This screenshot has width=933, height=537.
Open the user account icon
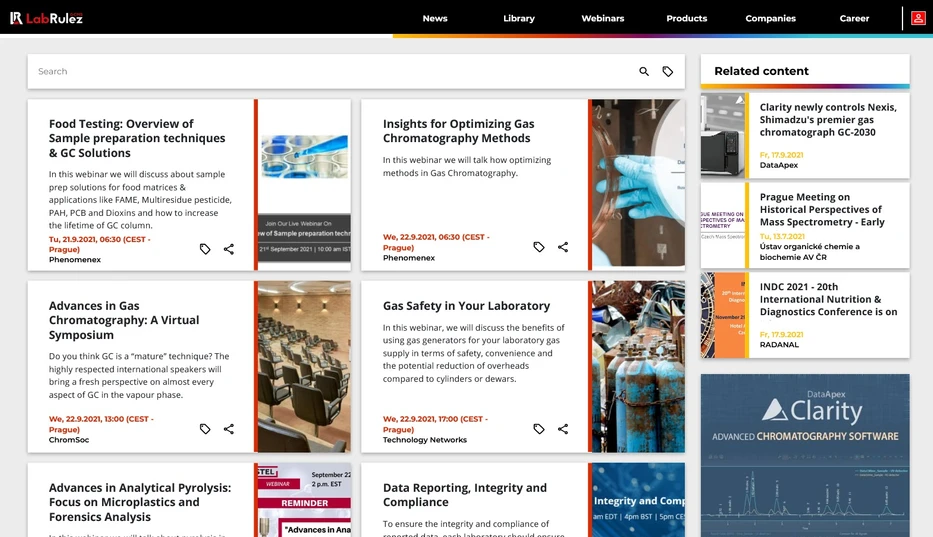click(918, 18)
